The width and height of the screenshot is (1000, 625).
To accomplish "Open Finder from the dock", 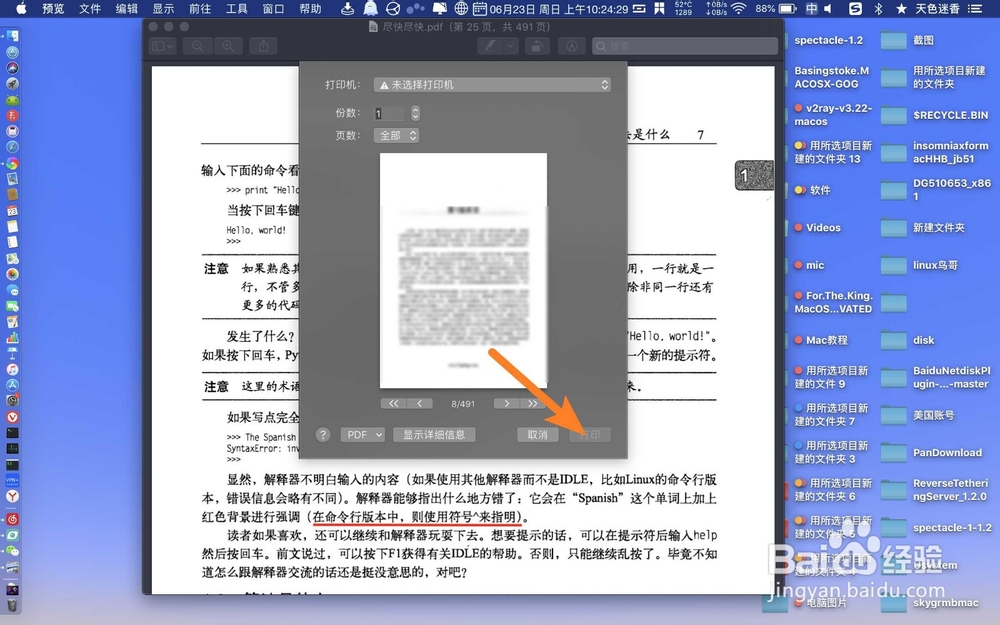I will pyautogui.click(x=12, y=36).
